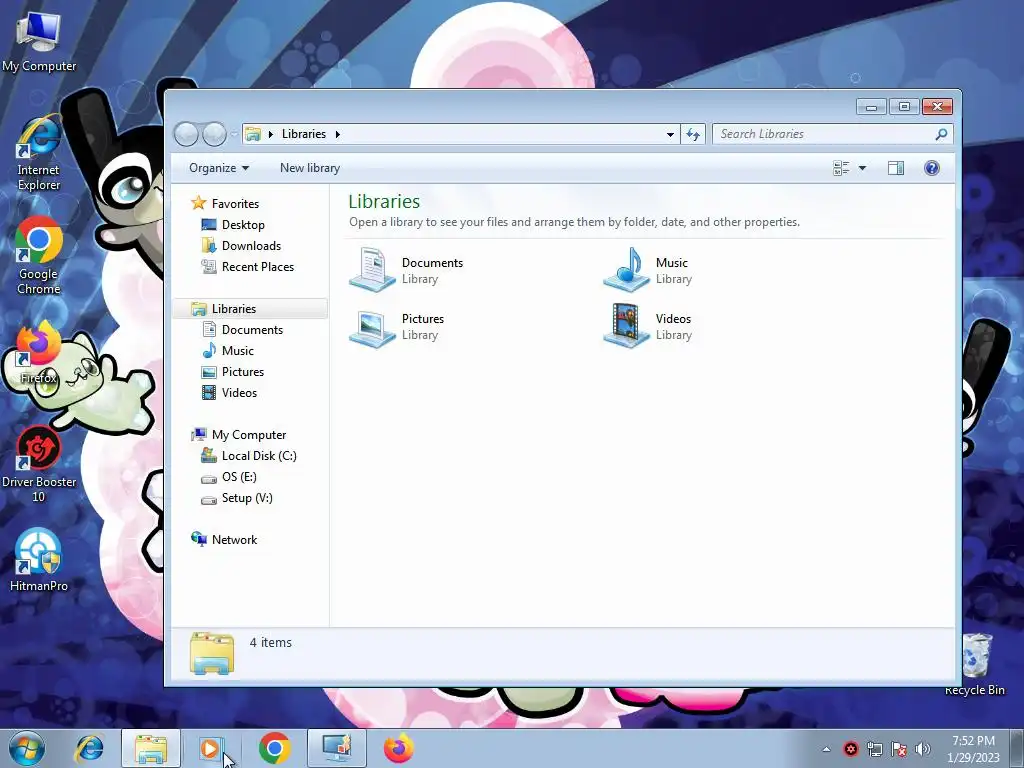Click the volume speaker tray icon
1024x768 pixels.
point(923,749)
